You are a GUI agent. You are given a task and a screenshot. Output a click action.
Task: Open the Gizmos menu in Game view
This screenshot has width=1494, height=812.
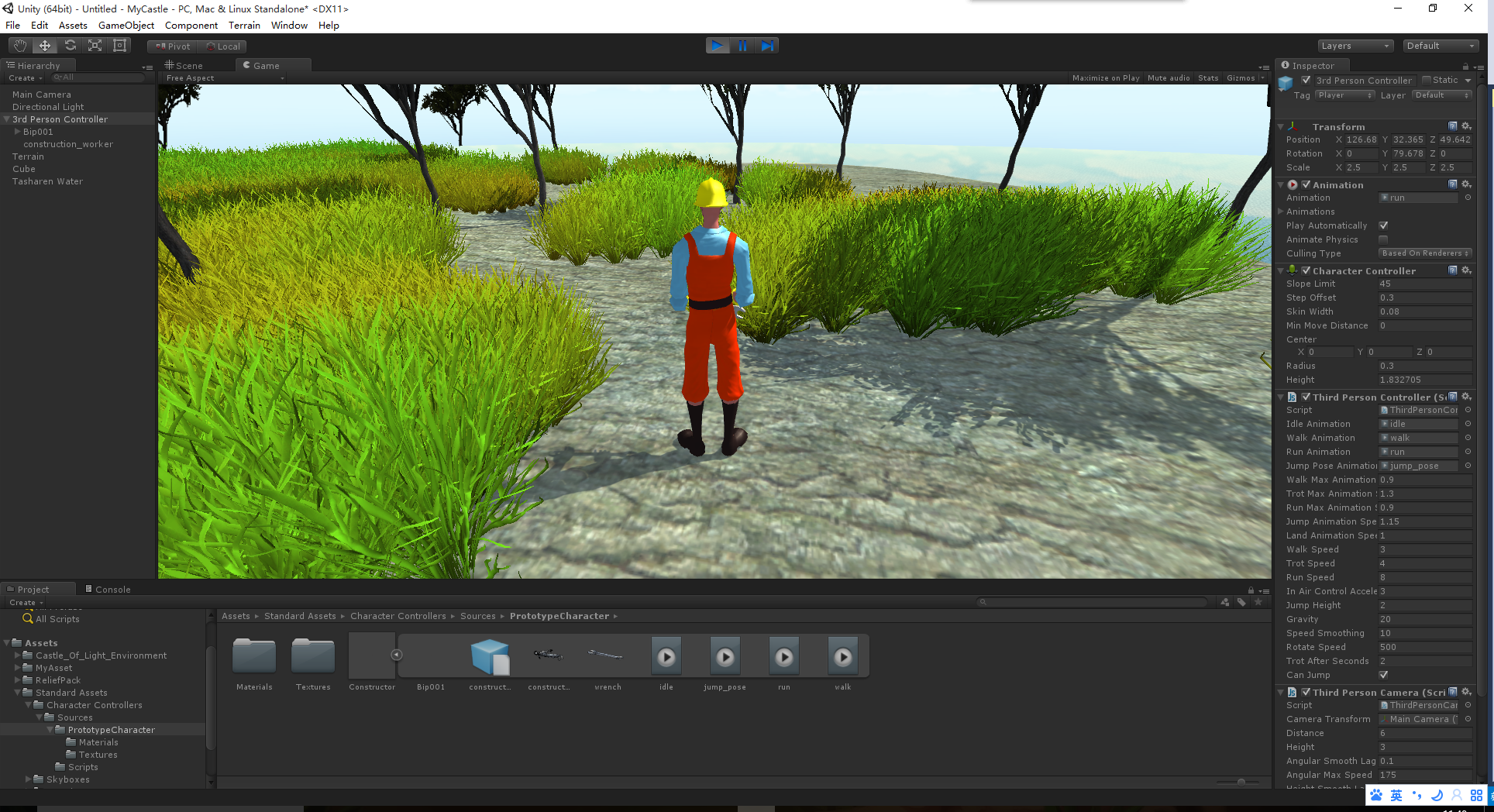pos(1245,78)
